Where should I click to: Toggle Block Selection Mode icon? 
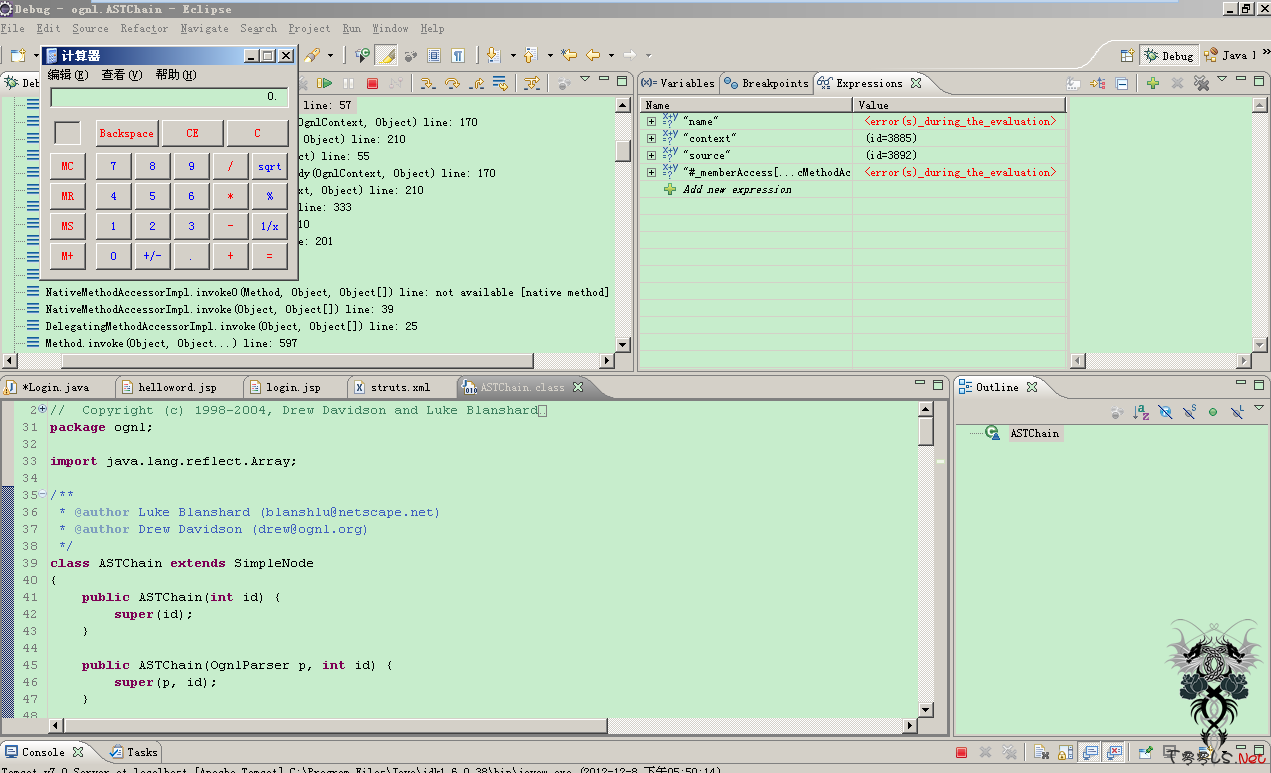point(434,55)
